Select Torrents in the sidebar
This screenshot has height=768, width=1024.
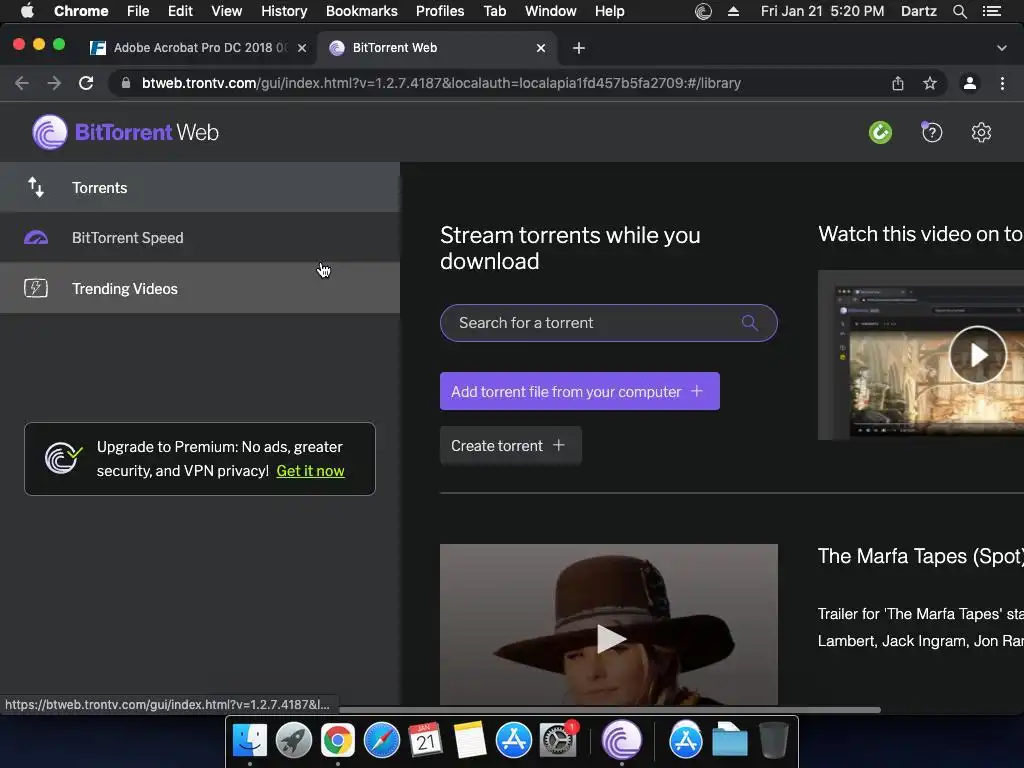[x=200, y=187]
